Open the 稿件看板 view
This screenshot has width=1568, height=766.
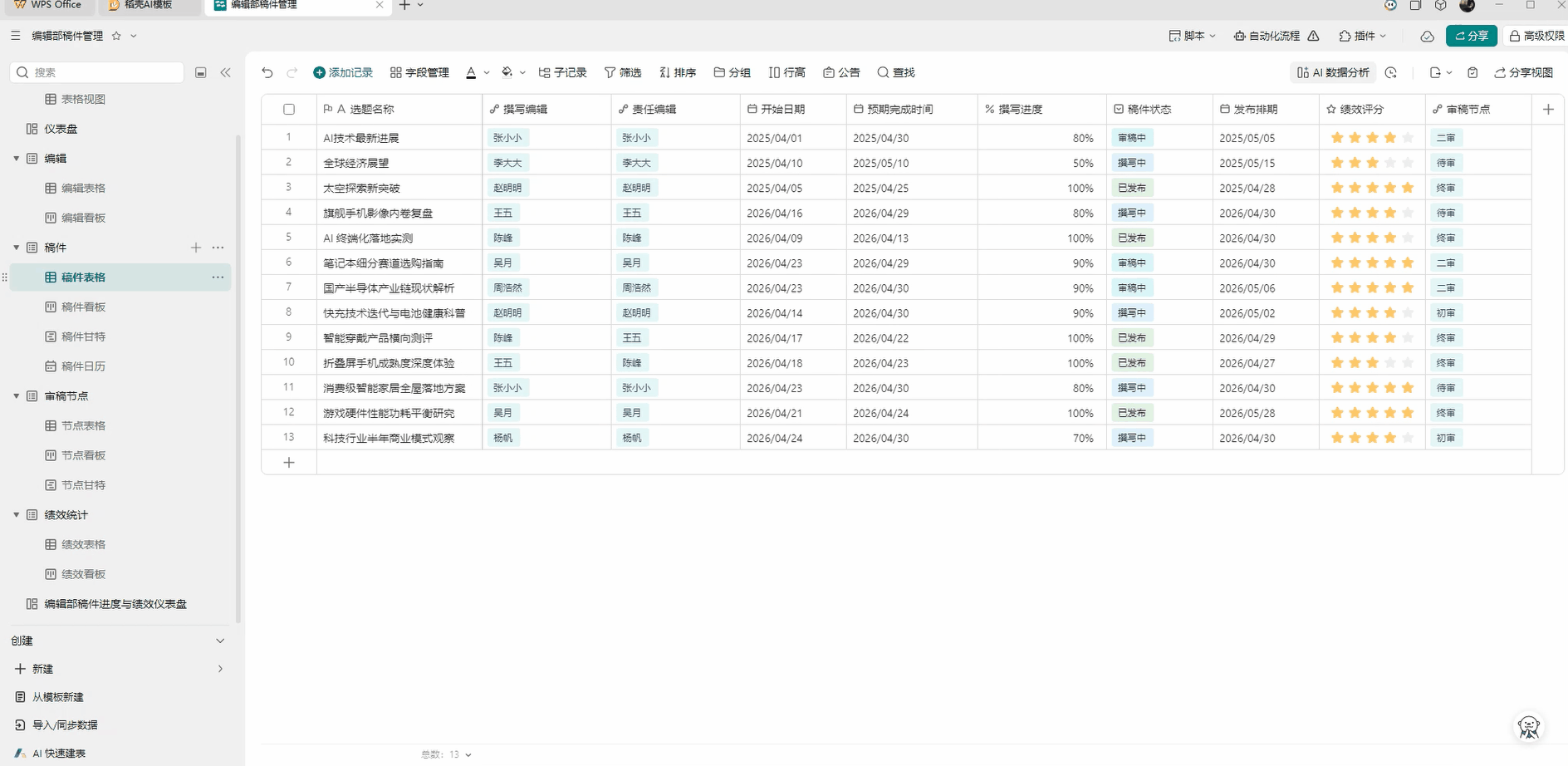[x=83, y=307]
